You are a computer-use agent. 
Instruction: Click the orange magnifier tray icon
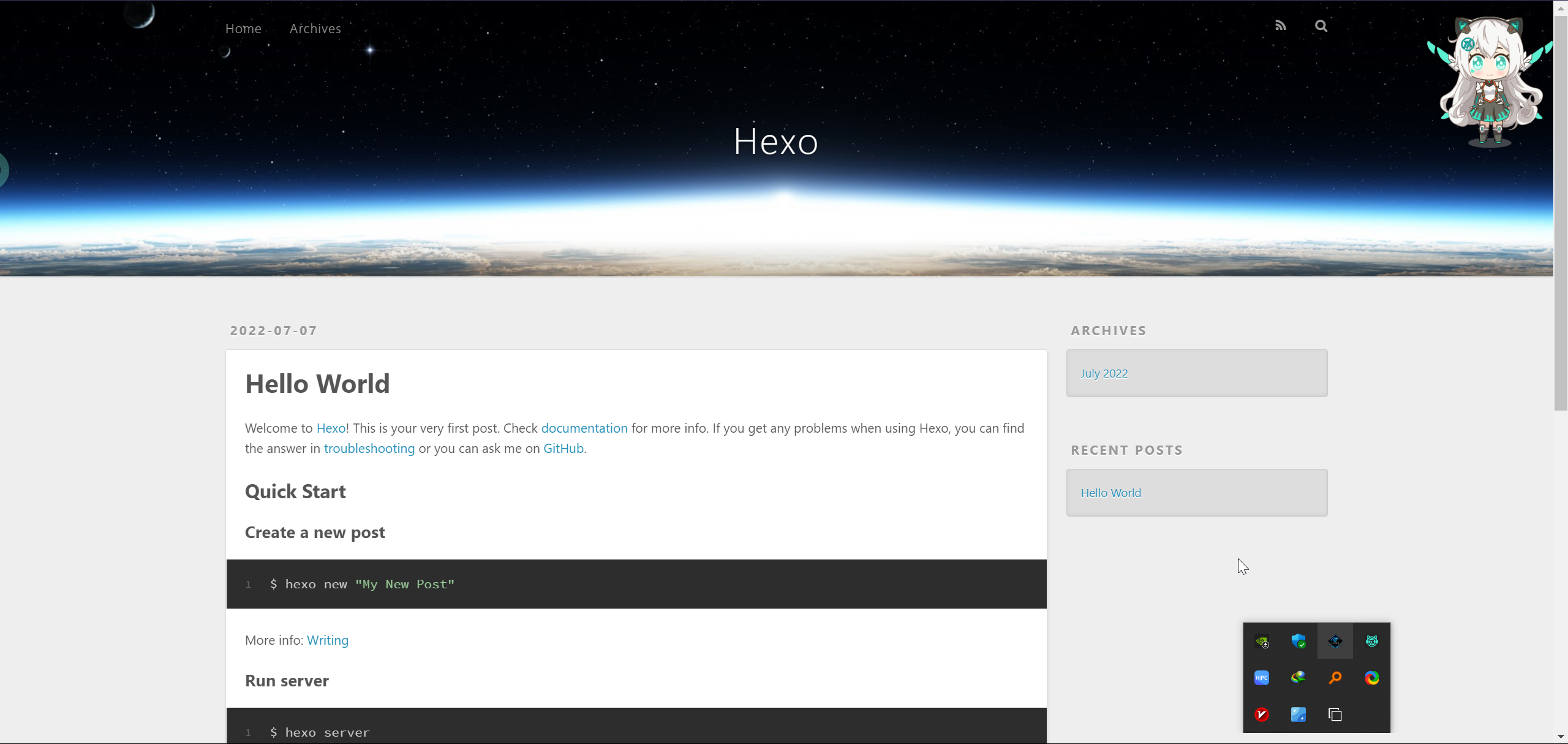coord(1335,678)
